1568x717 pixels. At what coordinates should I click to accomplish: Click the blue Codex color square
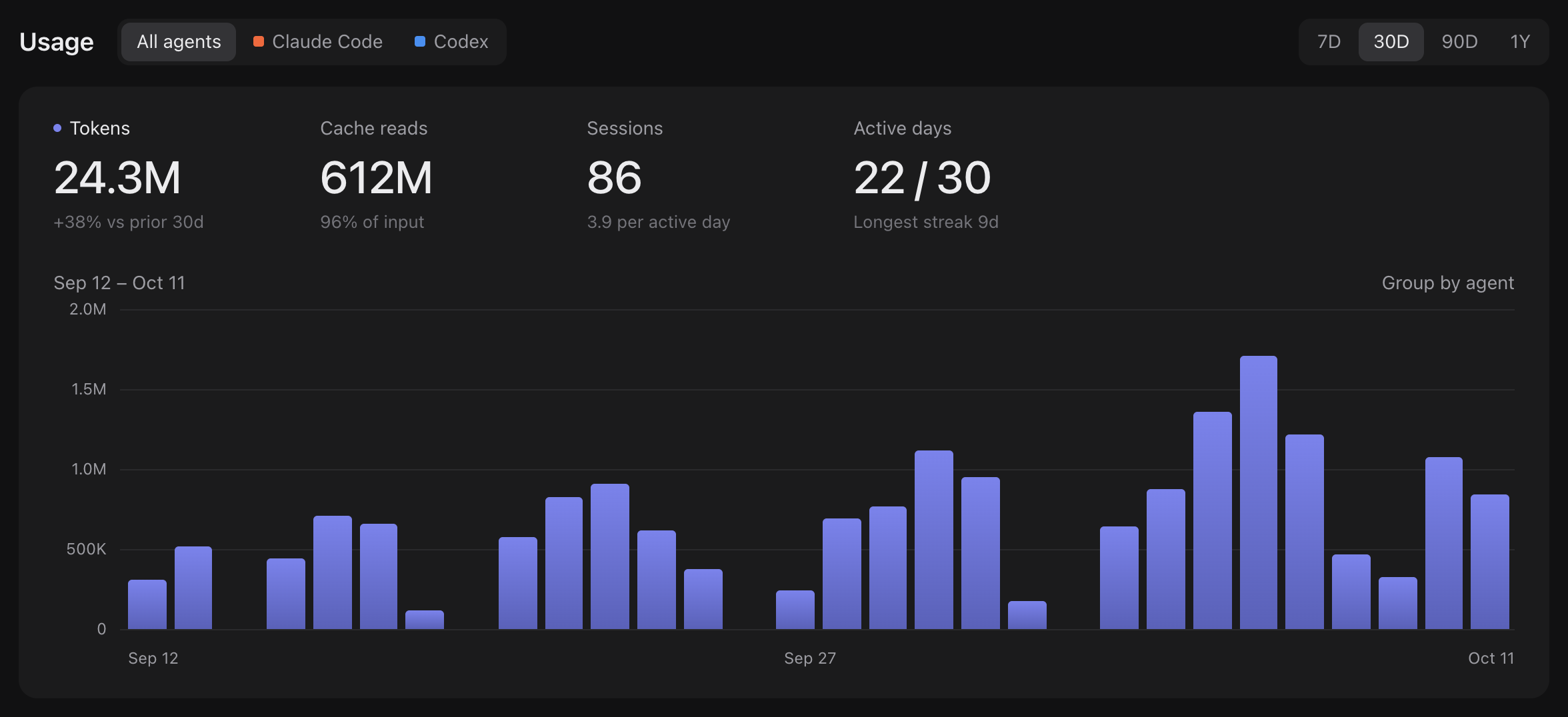(x=420, y=41)
